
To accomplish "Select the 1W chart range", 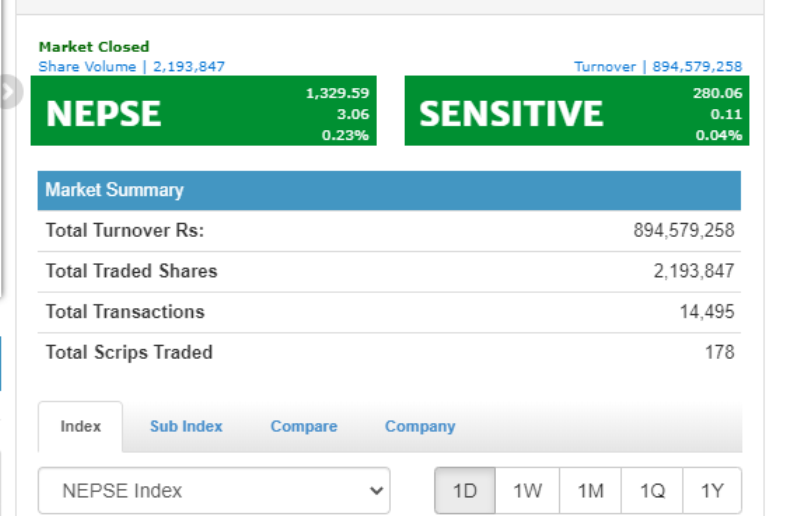I will (527, 491).
